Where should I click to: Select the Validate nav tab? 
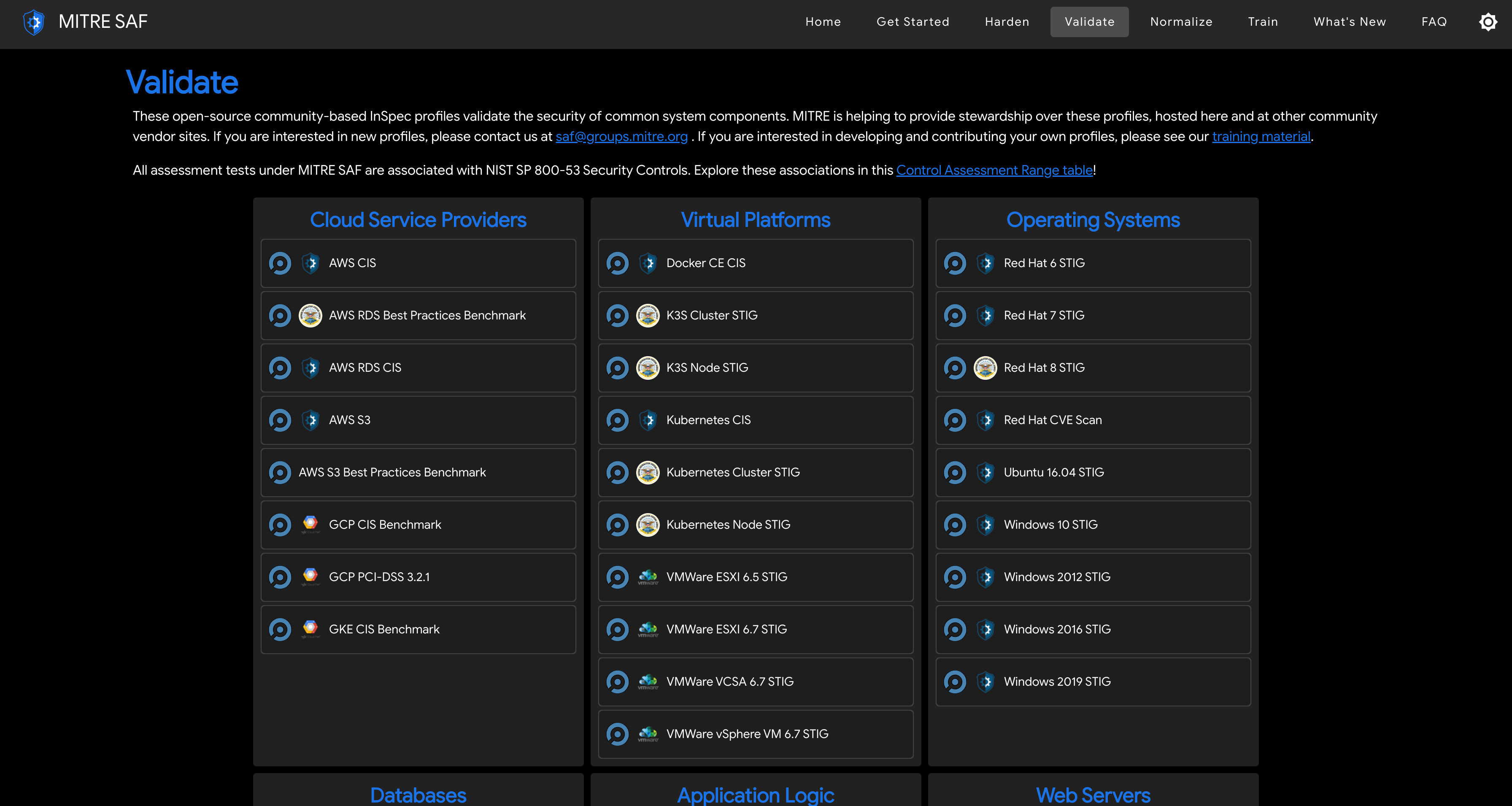(x=1089, y=22)
